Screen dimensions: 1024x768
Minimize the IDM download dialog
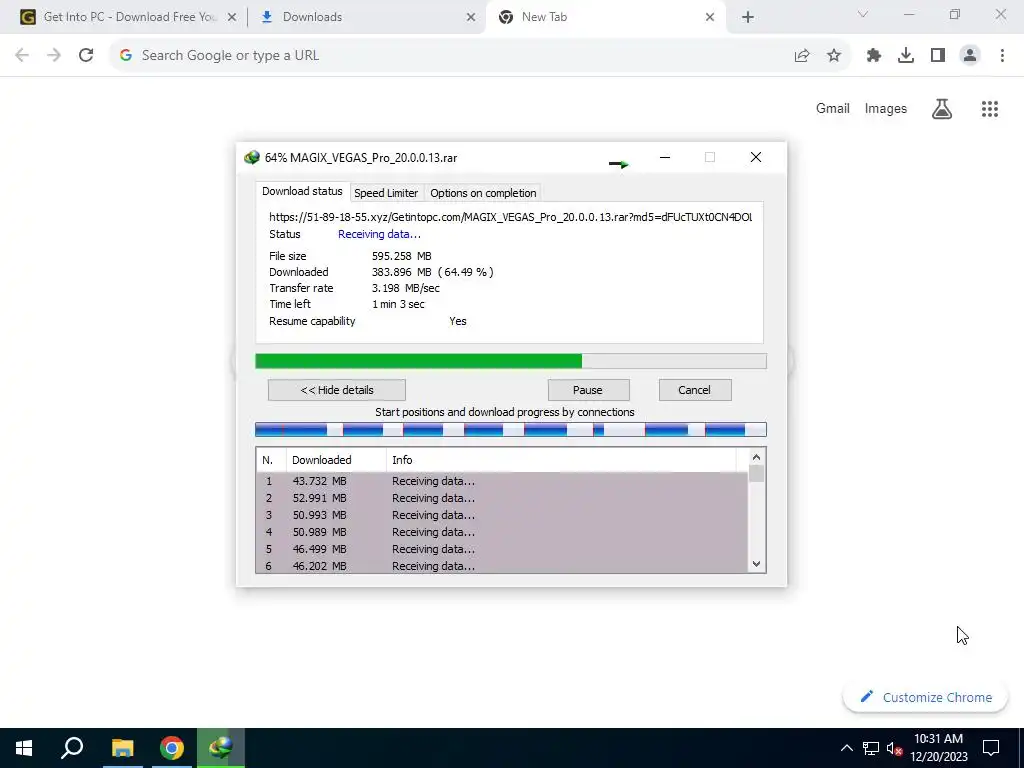click(665, 157)
